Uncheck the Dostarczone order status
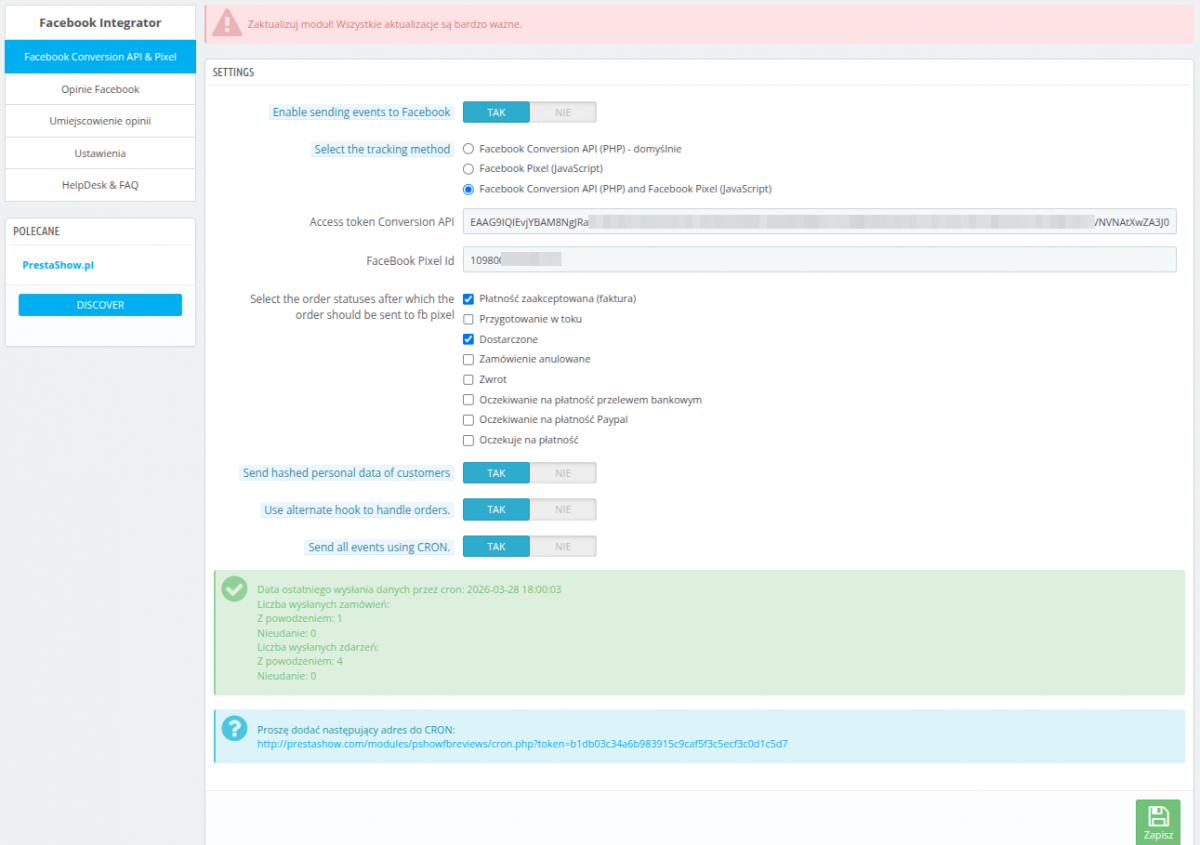This screenshot has width=1200, height=845. pos(468,339)
